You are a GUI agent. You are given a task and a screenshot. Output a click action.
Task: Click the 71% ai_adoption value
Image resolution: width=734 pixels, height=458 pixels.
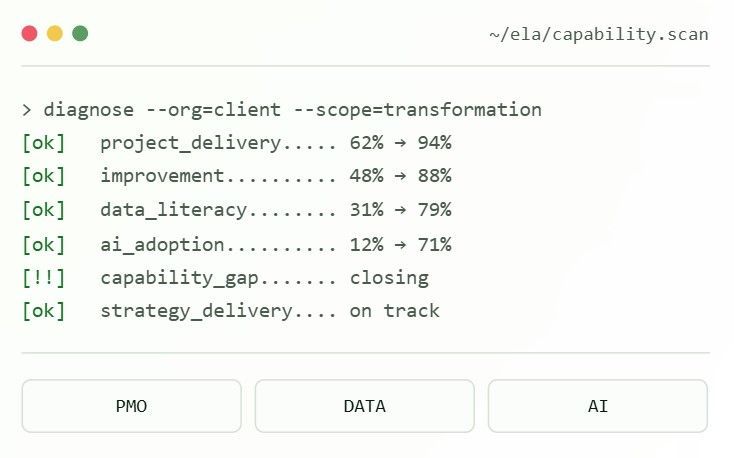pyautogui.click(x=435, y=244)
